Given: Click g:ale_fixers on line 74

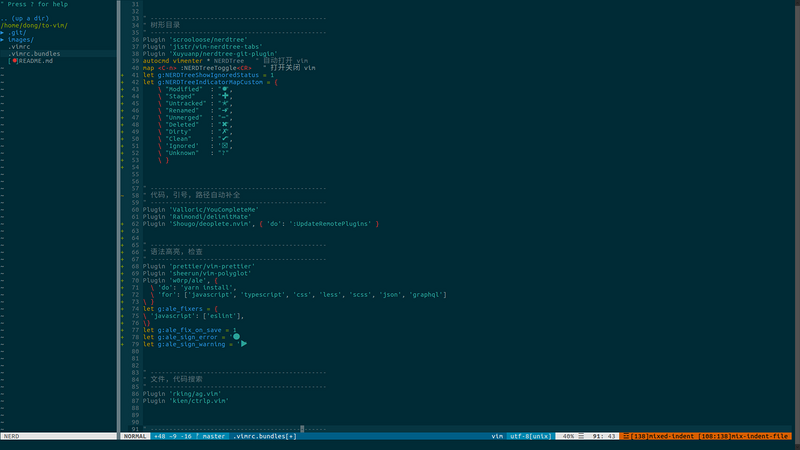Looking at the screenshot, I should [x=180, y=309].
